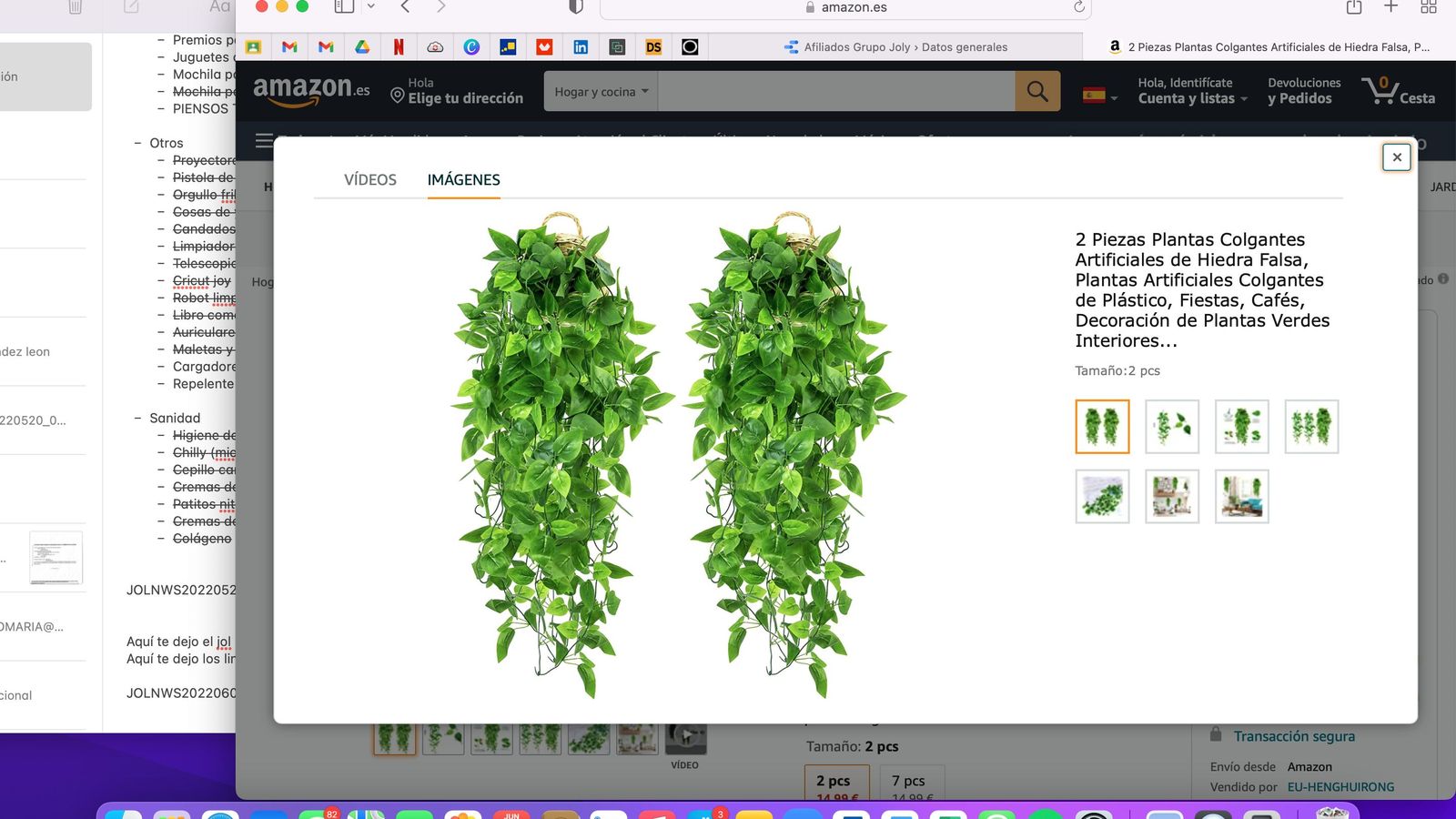Select the 2 pcs size option
The height and width of the screenshot is (819, 1456).
(x=835, y=781)
